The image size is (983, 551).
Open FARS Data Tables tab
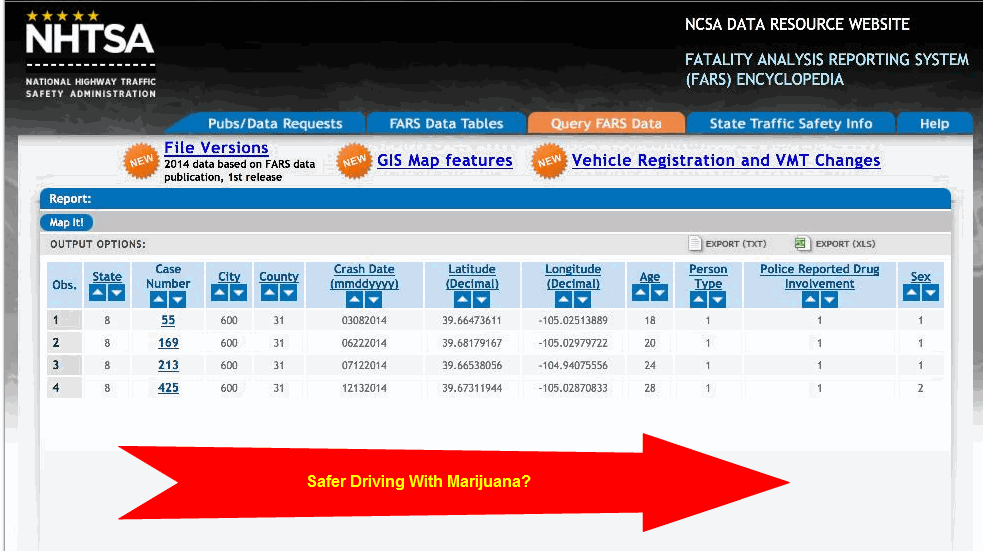[446, 123]
